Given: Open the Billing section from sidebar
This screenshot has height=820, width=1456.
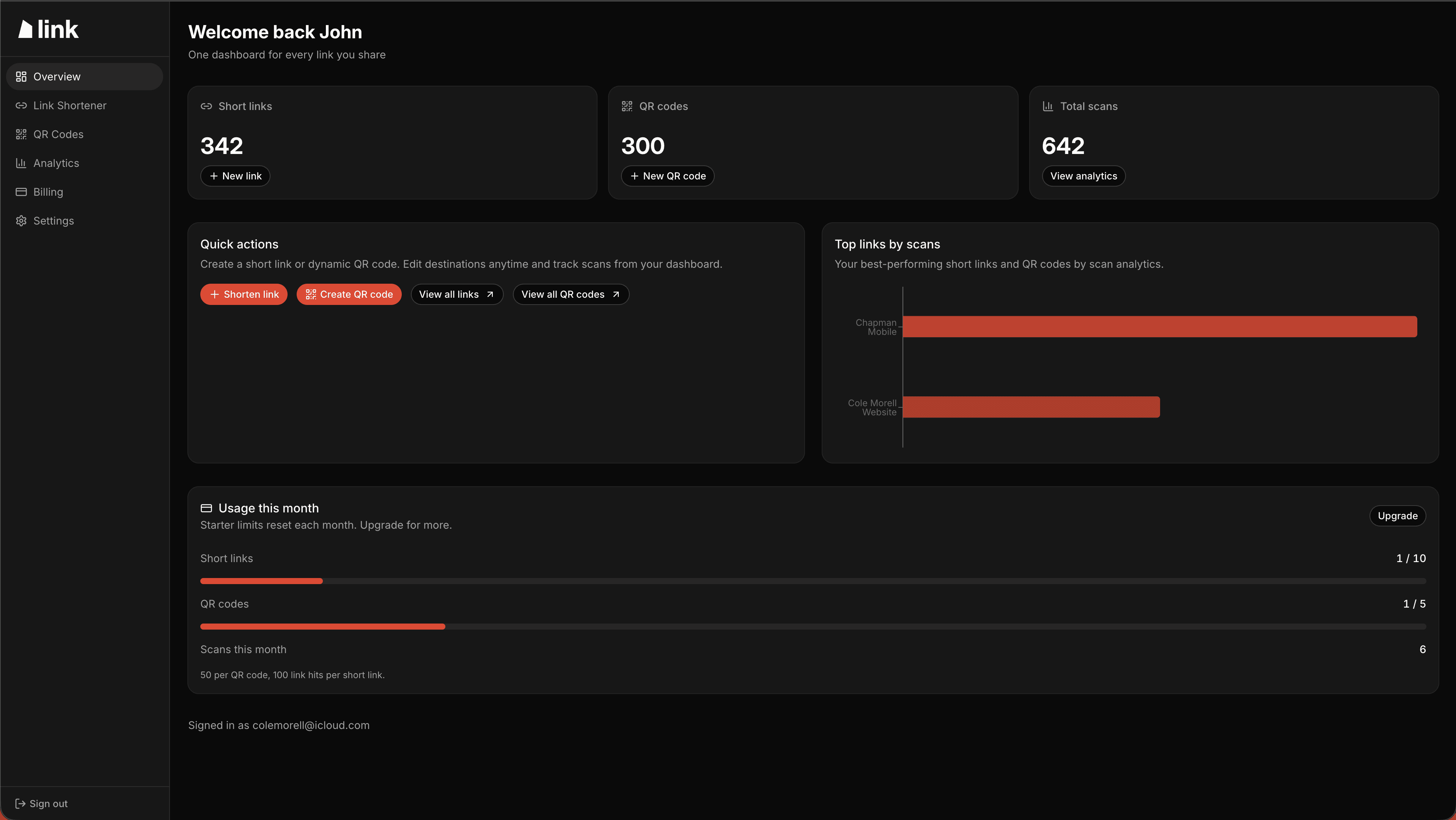Looking at the screenshot, I should coord(48,192).
